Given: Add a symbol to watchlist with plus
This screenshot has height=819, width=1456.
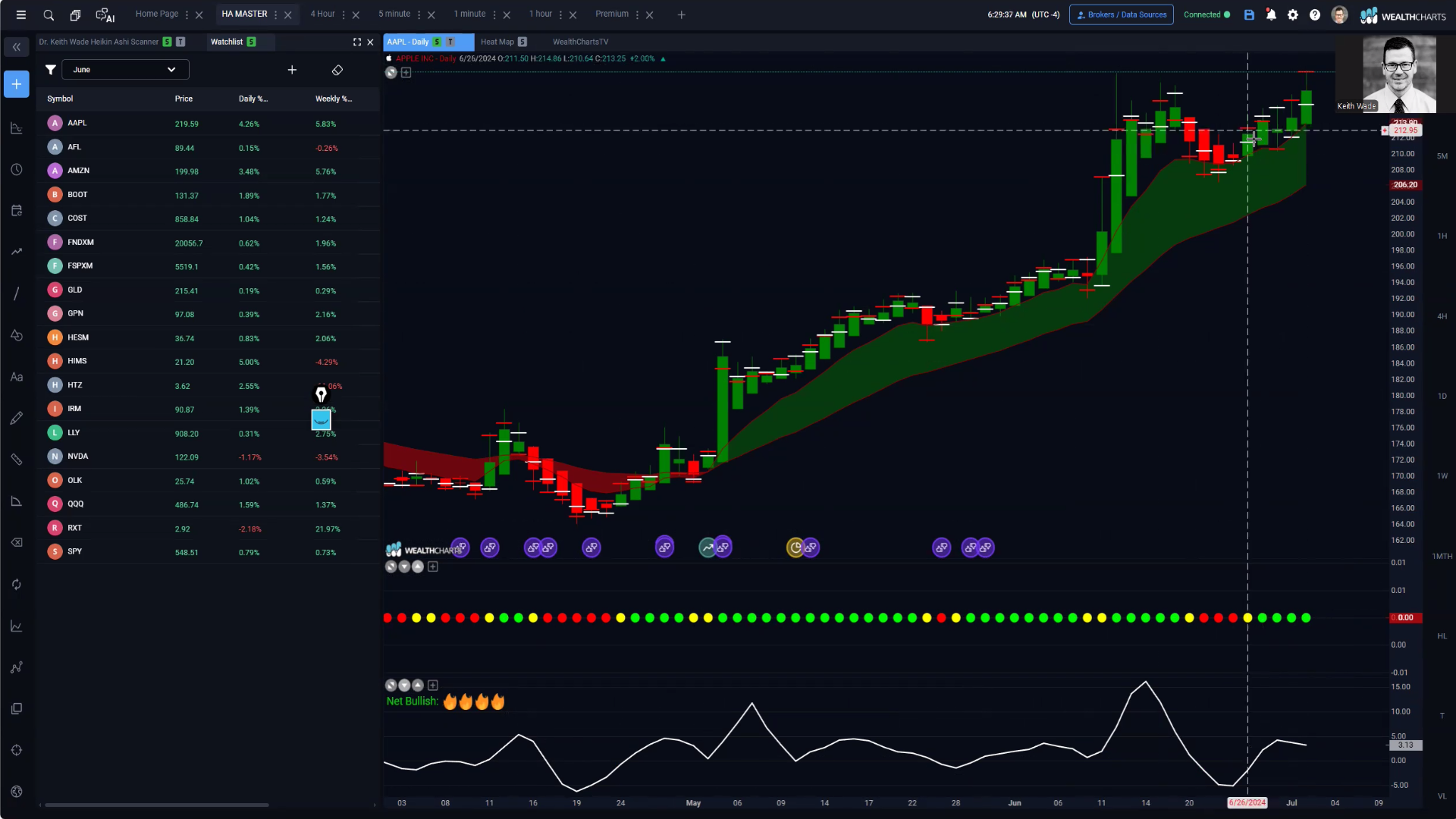Looking at the screenshot, I should coord(292,70).
